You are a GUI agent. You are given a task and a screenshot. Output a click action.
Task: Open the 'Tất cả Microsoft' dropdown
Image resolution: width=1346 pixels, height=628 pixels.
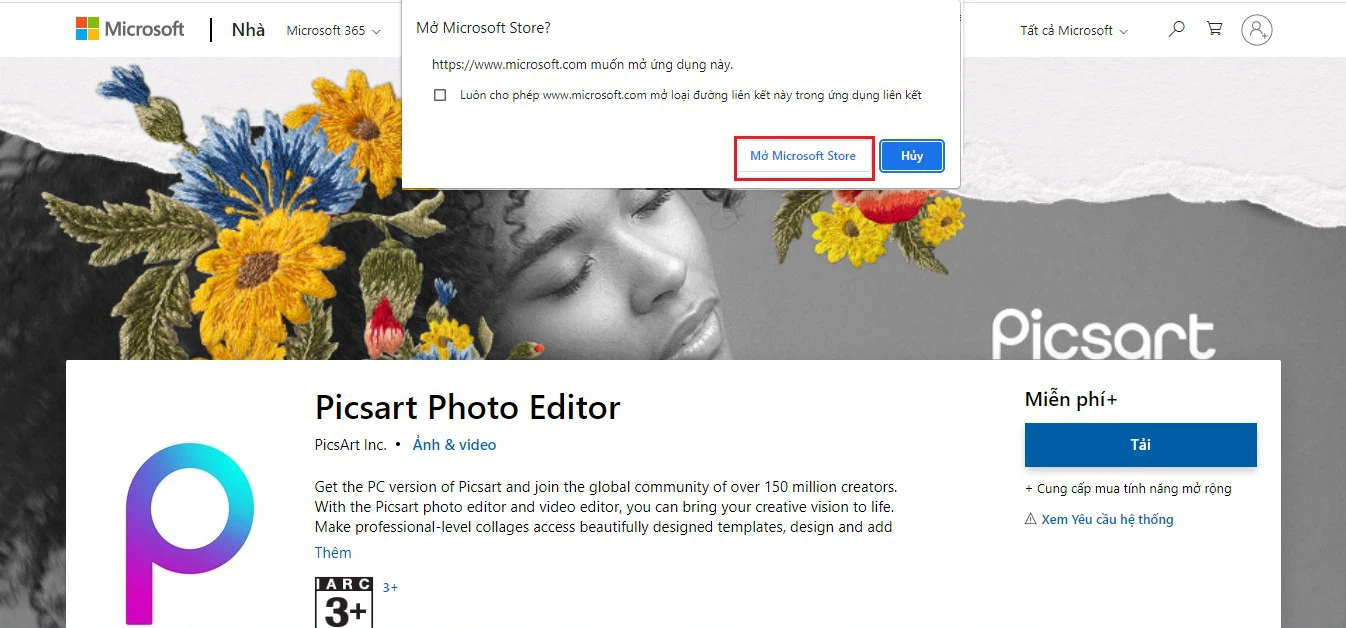pyautogui.click(x=1073, y=30)
